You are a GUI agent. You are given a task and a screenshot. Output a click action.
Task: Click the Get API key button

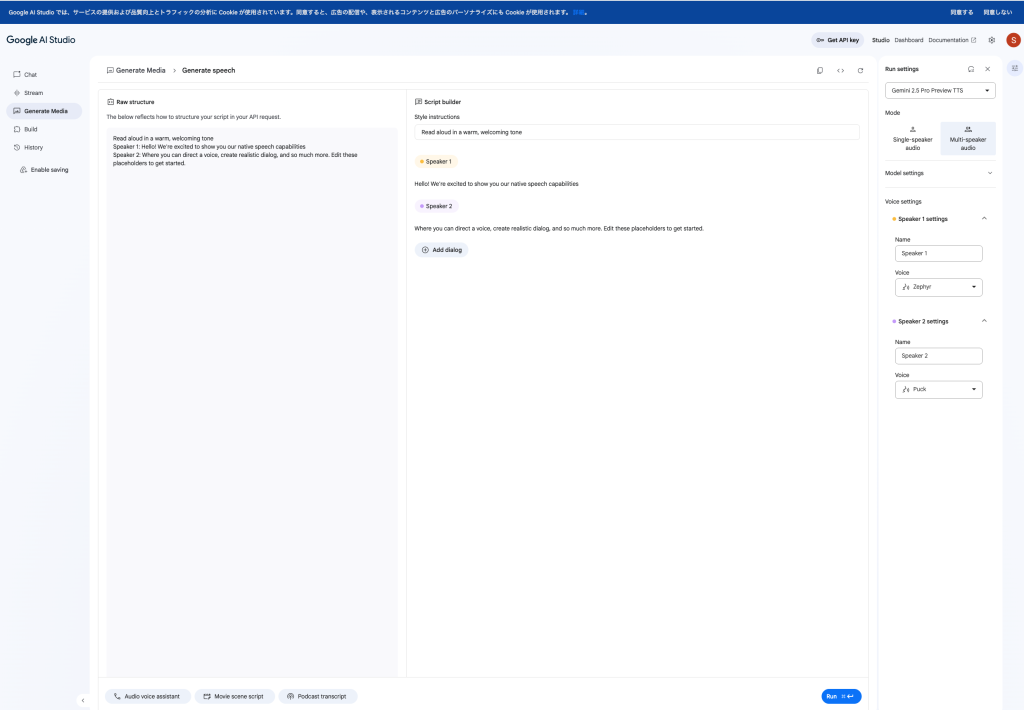click(x=838, y=40)
